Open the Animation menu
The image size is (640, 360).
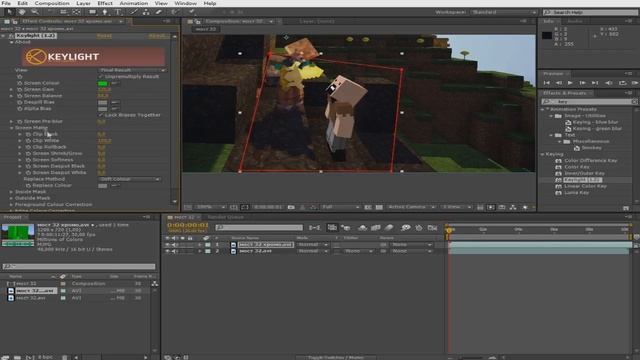click(133, 3)
